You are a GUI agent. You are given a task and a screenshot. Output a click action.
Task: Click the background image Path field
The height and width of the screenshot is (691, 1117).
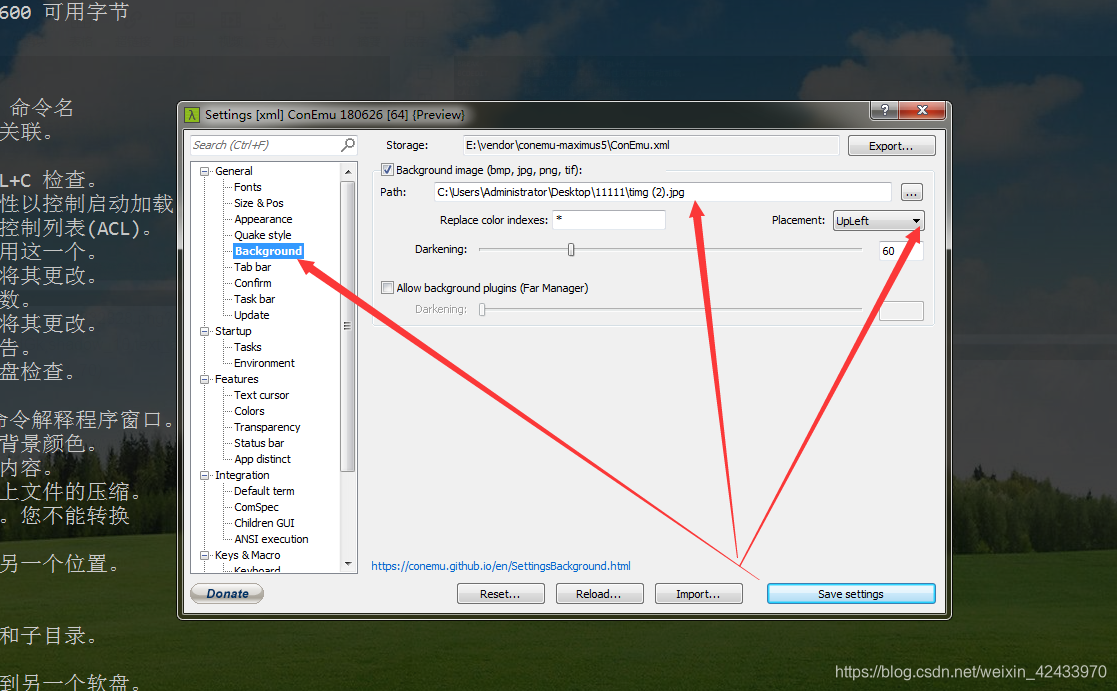[663, 192]
